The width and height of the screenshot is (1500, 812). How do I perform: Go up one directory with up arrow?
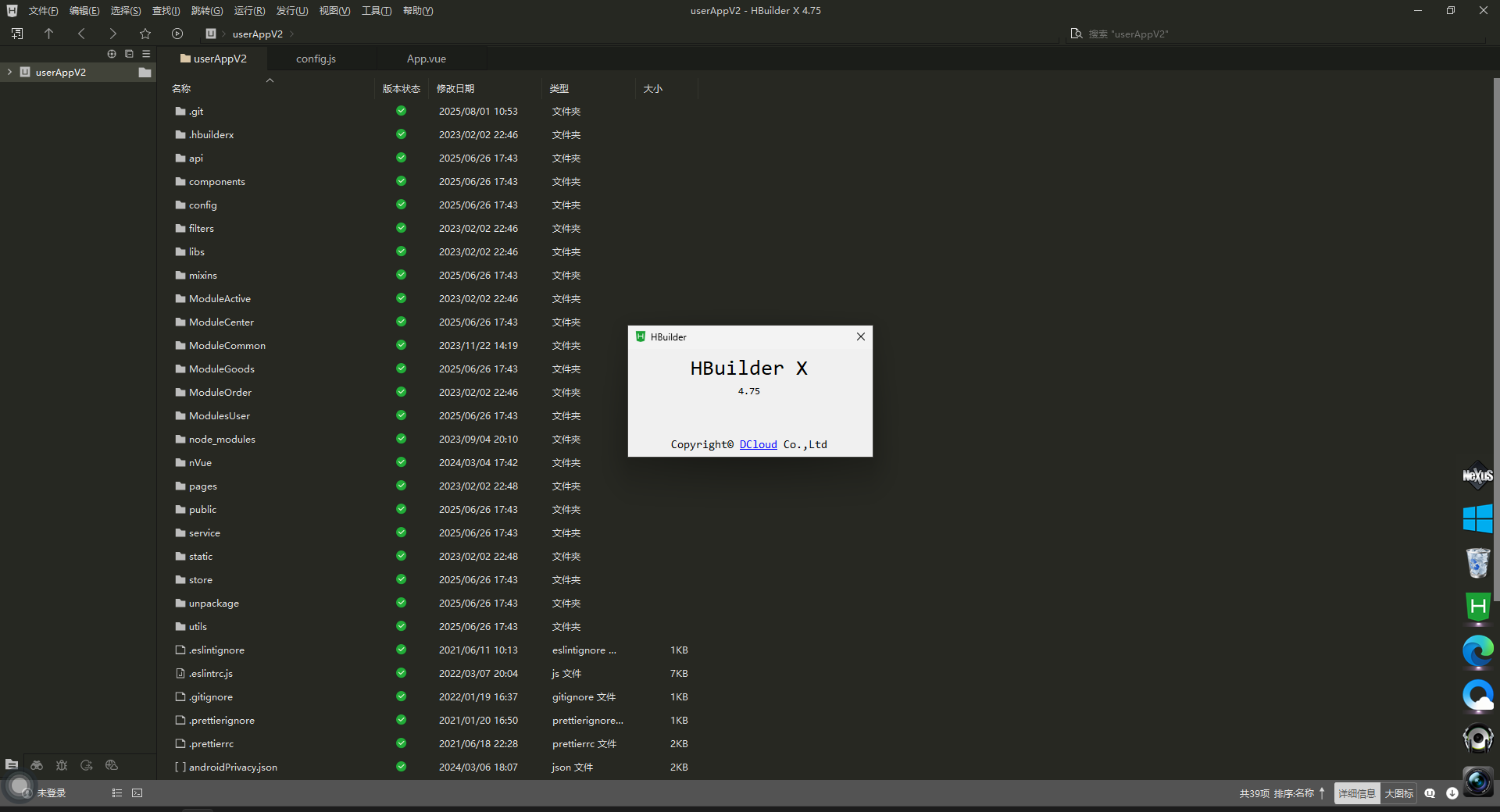coord(49,34)
